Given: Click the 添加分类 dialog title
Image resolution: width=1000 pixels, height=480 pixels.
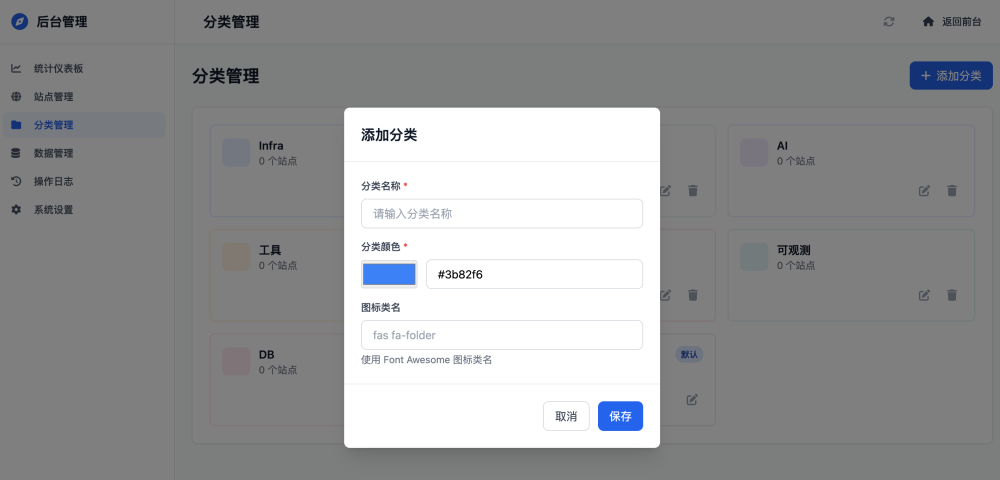Looking at the screenshot, I should (x=389, y=135).
